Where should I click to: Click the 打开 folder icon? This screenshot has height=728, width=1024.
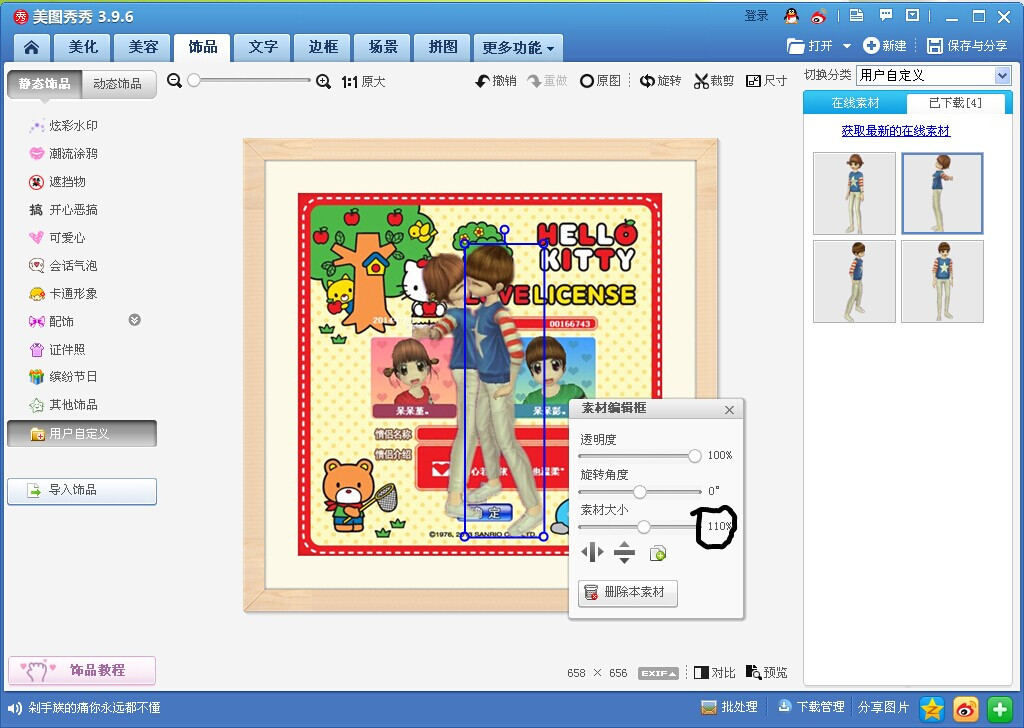pos(795,46)
